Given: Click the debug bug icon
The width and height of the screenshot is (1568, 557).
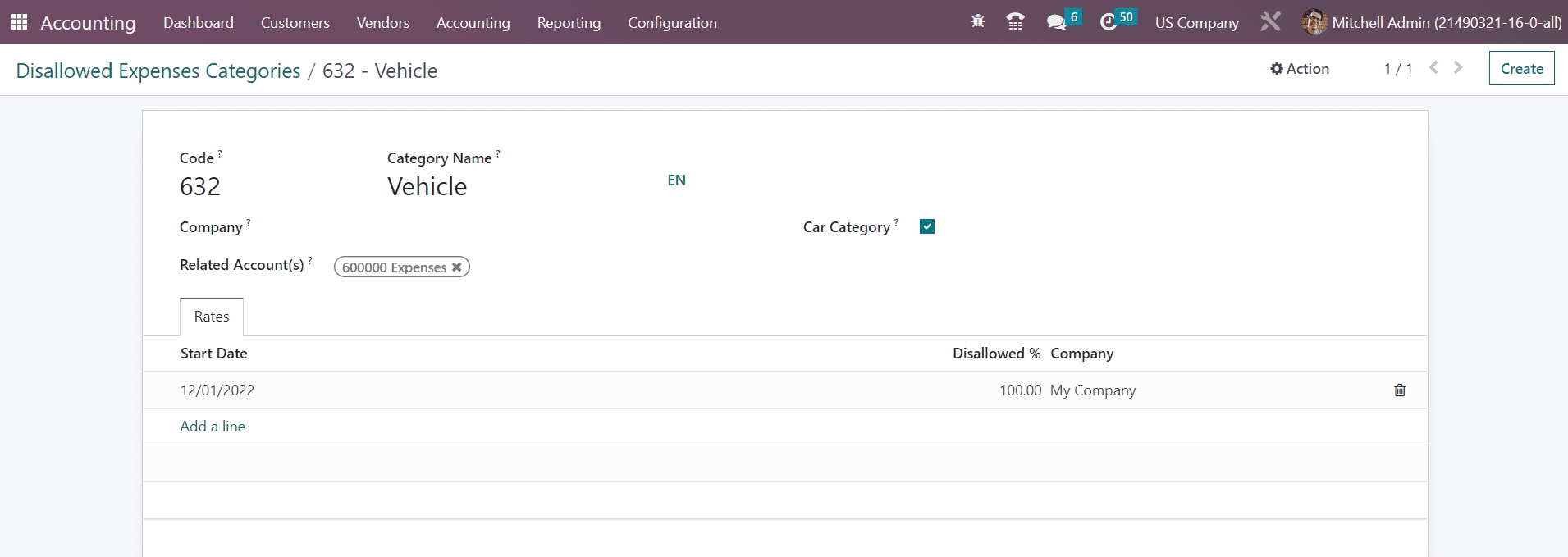Looking at the screenshot, I should pyautogui.click(x=977, y=22).
